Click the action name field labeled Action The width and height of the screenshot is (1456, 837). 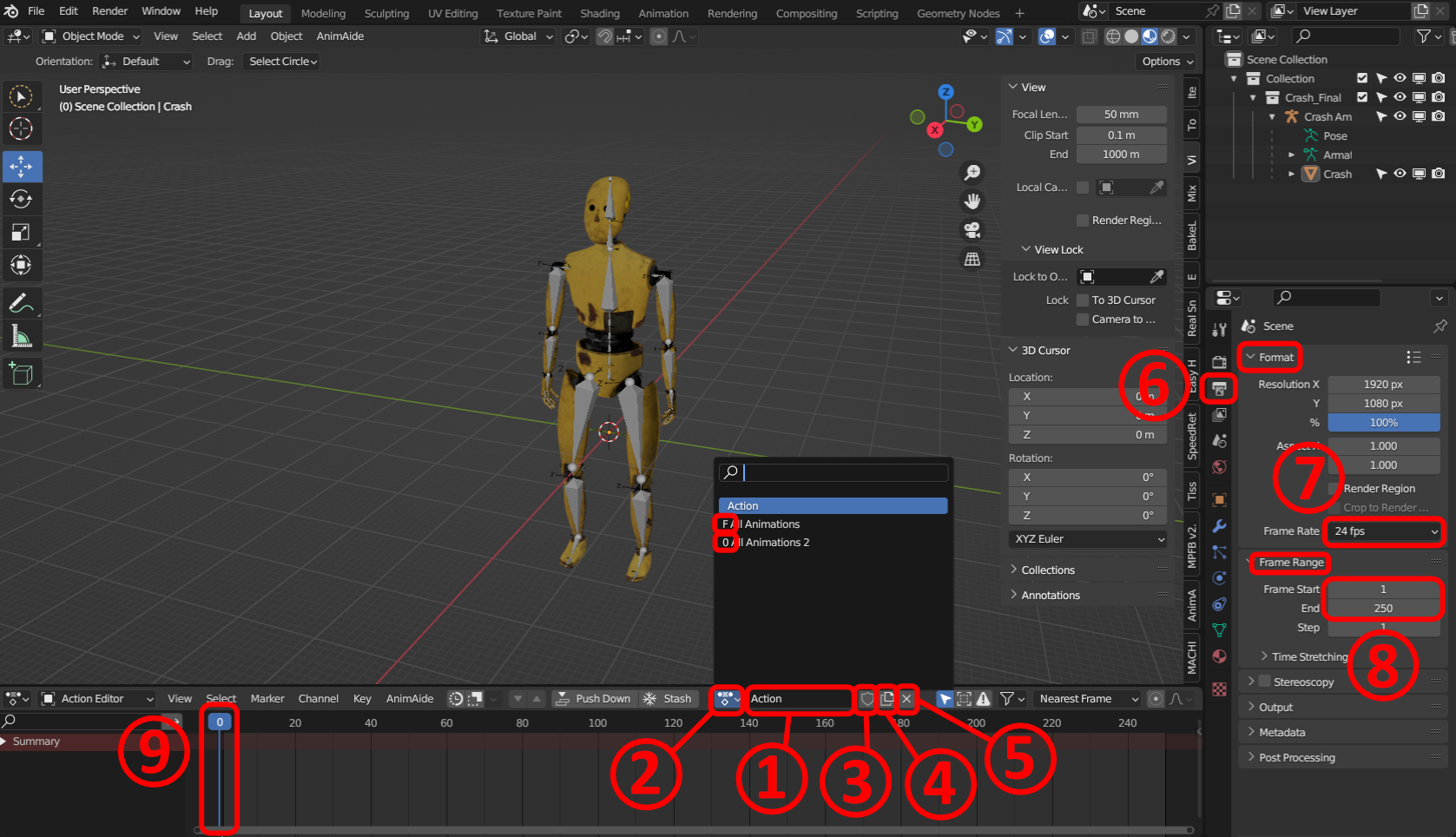tap(800, 699)
